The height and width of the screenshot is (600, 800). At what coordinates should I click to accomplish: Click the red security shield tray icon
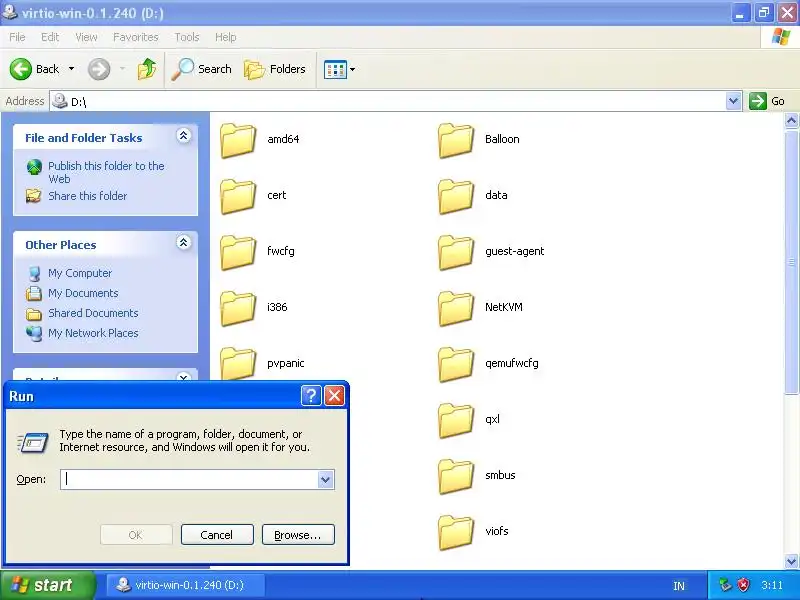pyautogui.click(x=744, y=585)
